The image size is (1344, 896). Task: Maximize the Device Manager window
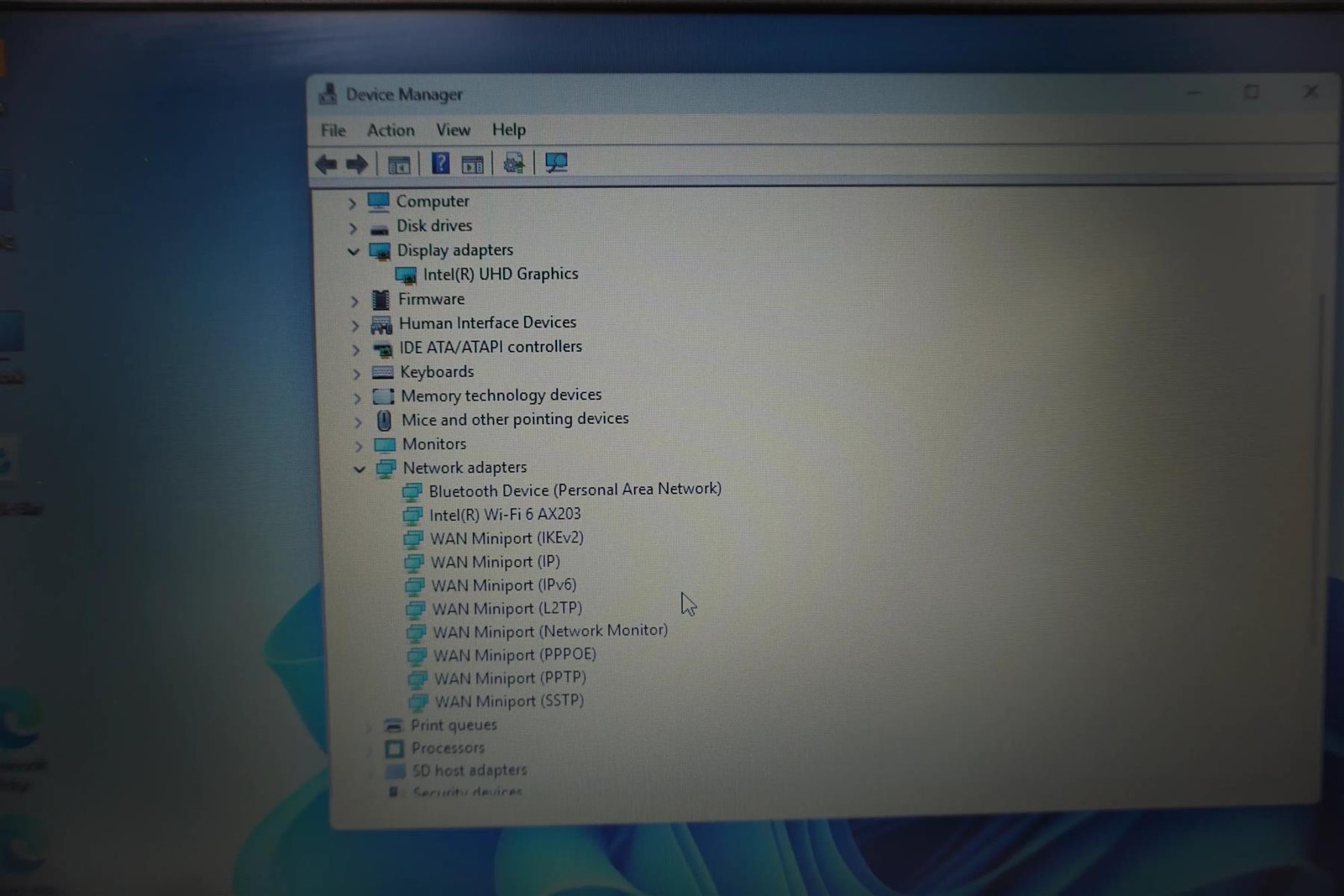[1252, 92]
